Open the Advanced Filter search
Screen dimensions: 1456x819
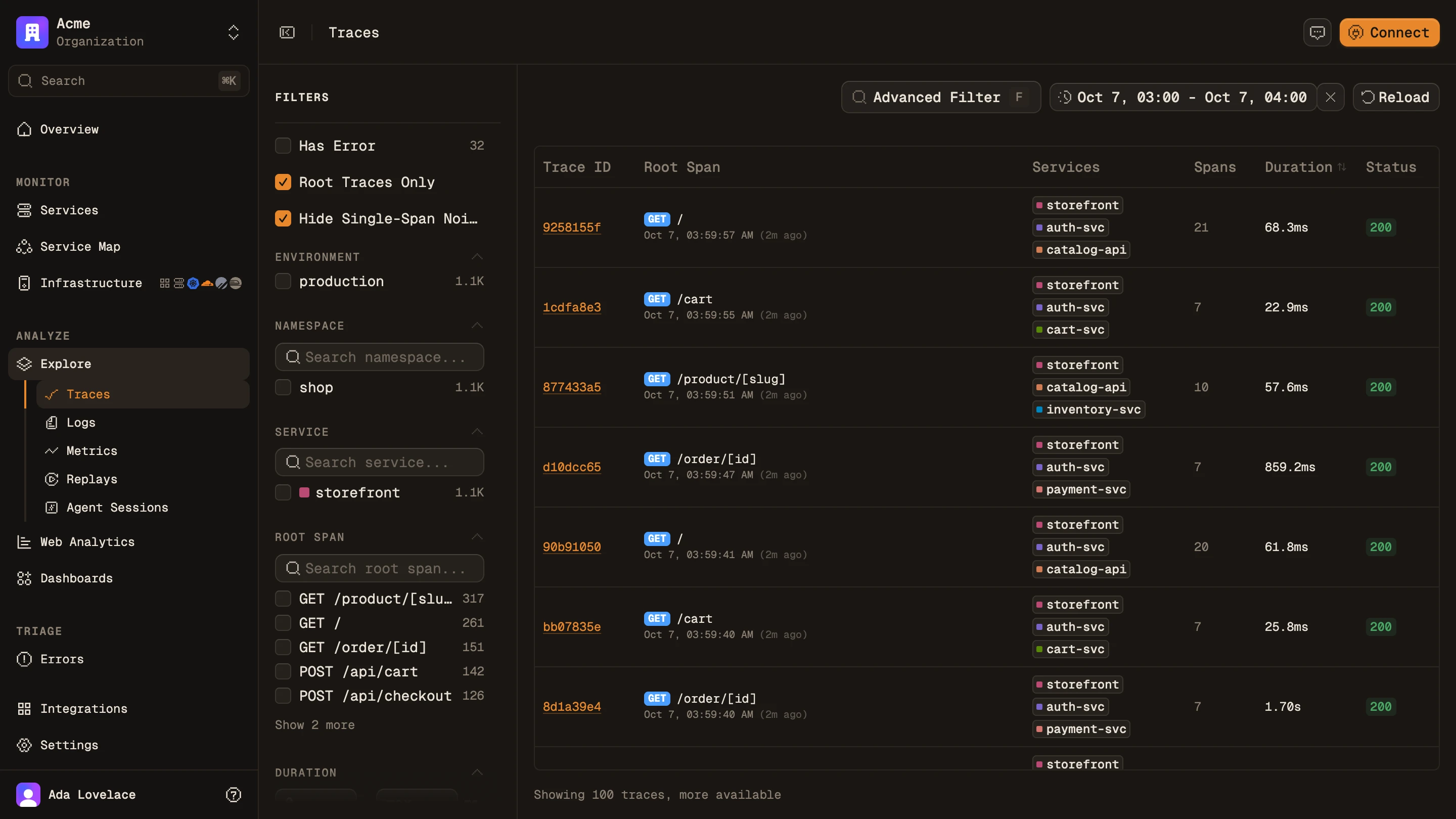click(x=940, y=97)
